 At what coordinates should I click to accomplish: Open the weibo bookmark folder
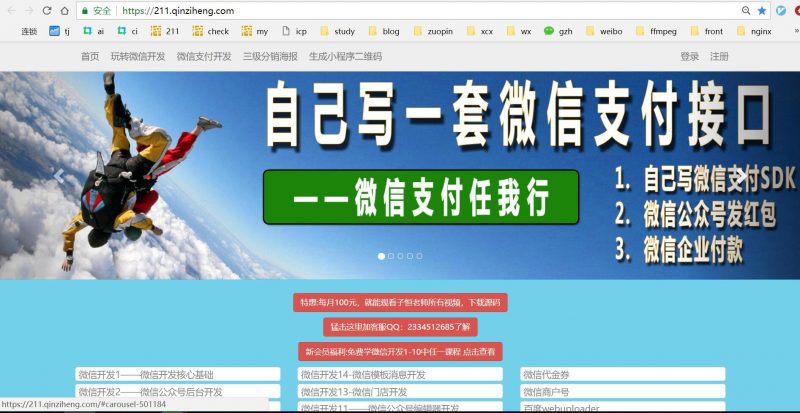604,31
